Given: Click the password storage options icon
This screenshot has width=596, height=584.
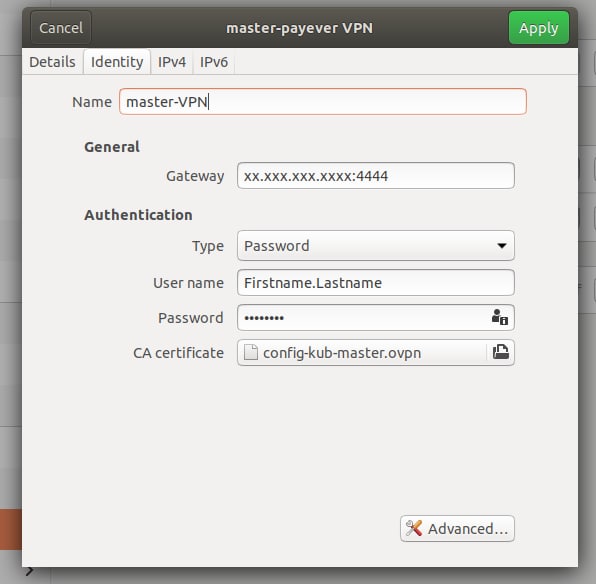Looking at the screenshot, I should point(499,317).
